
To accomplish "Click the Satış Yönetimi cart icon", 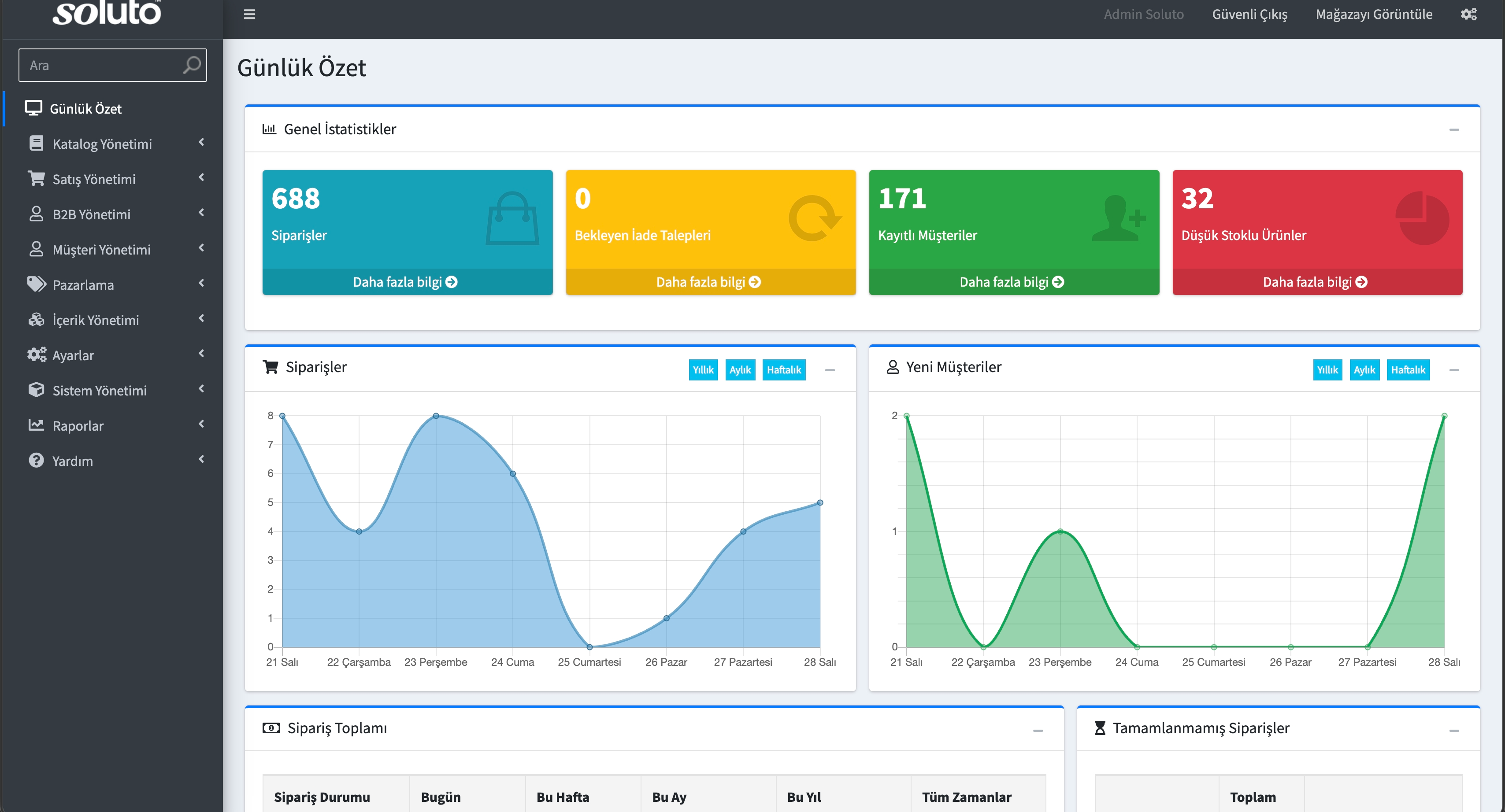I will [x=36, y=179].
